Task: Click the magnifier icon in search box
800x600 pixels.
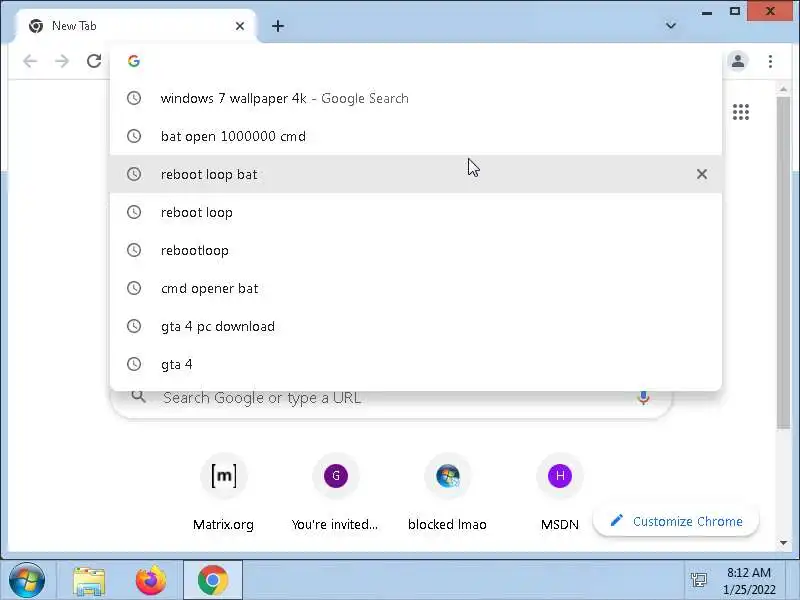Action: tap(138, 396)
